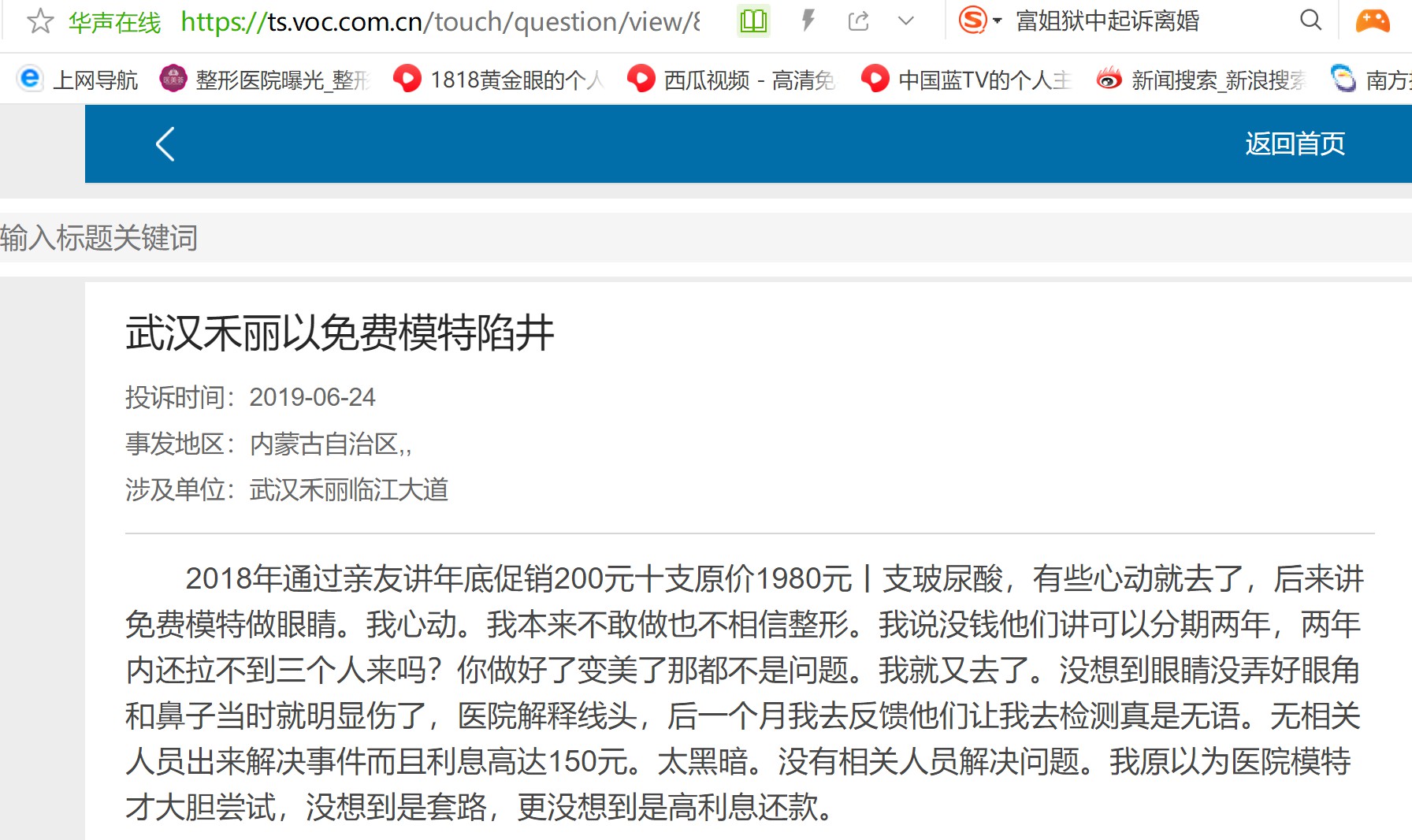Click the lightning speed-mode icon

pos(808,20)
